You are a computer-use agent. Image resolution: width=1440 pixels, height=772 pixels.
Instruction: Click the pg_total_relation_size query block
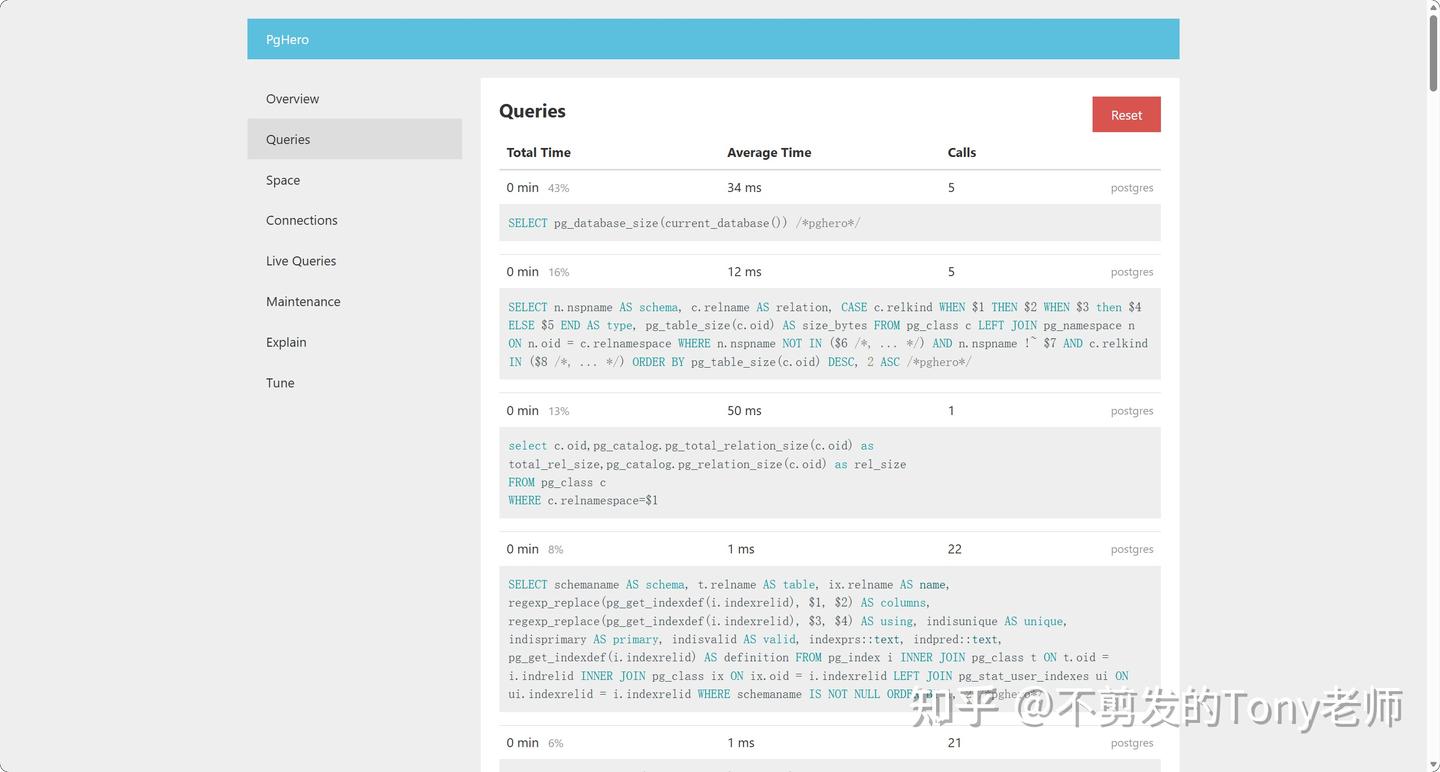tap(830, 473)
